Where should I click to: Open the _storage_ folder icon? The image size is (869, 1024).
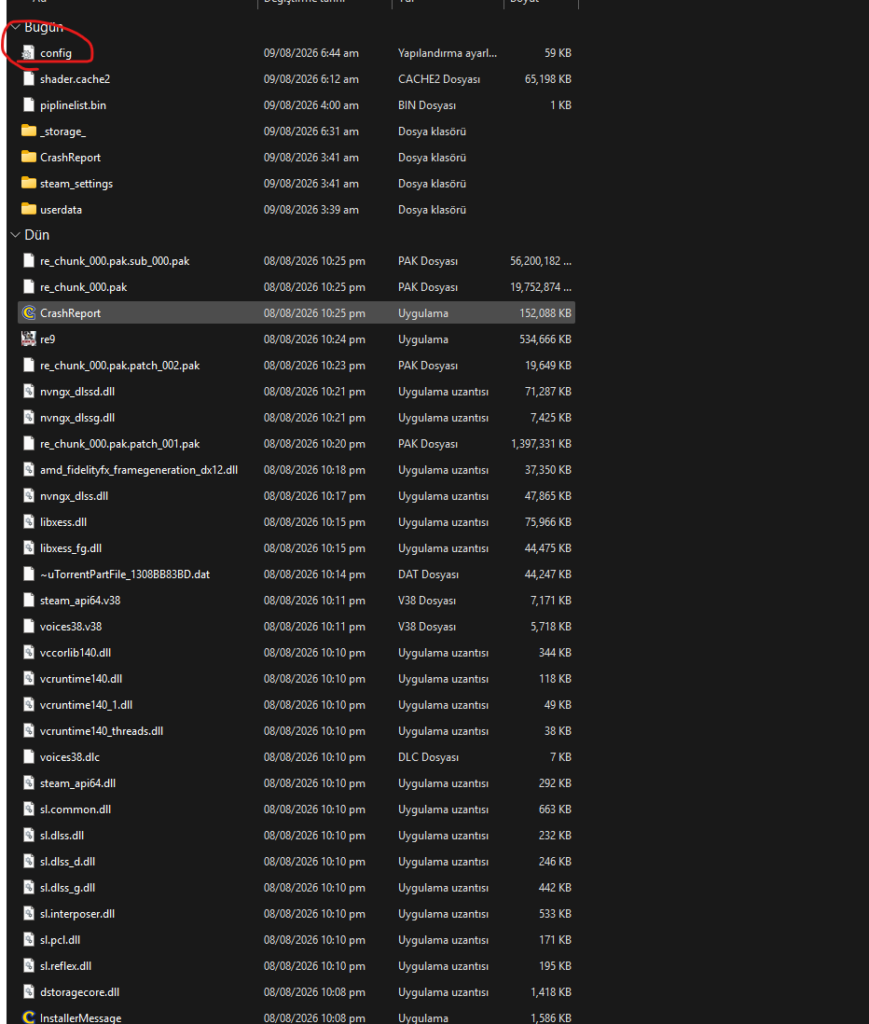(28, 131)
